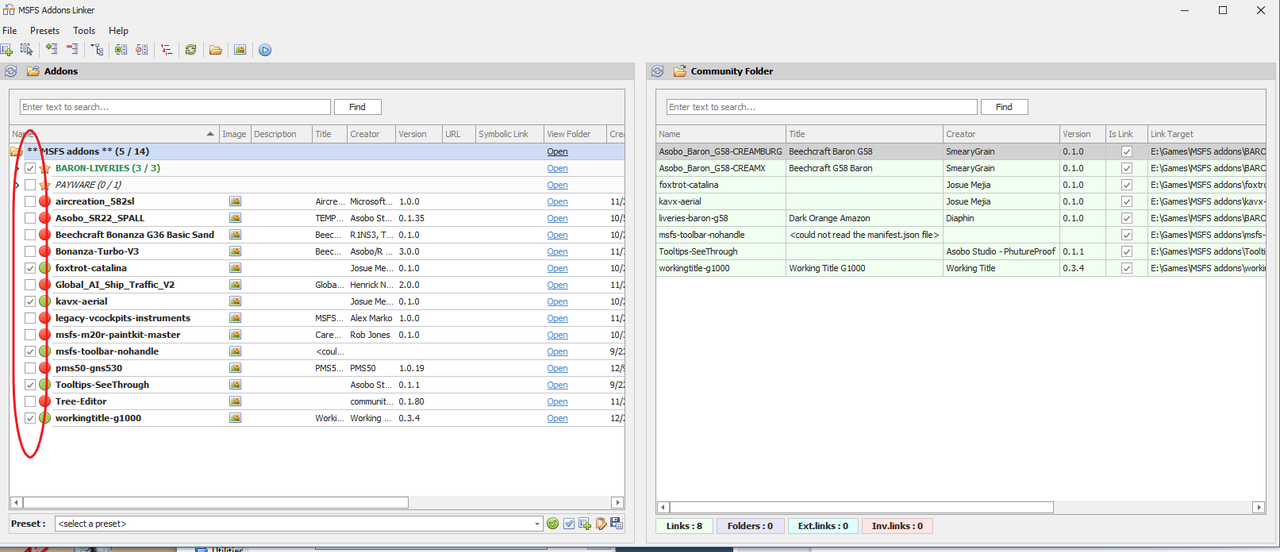
Task: Click the green enable links toolbar icon
Action: 120,49
